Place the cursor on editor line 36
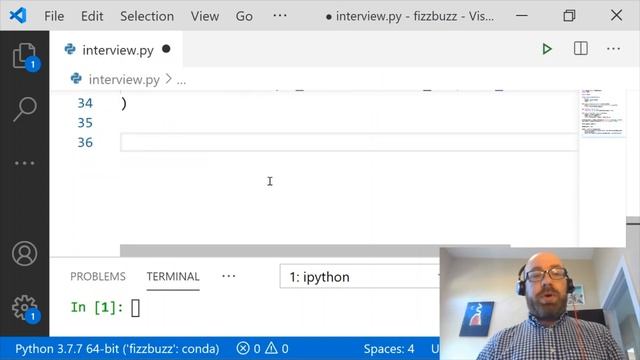The height and width of the screenshot is (360, 640). coord(349,142)
